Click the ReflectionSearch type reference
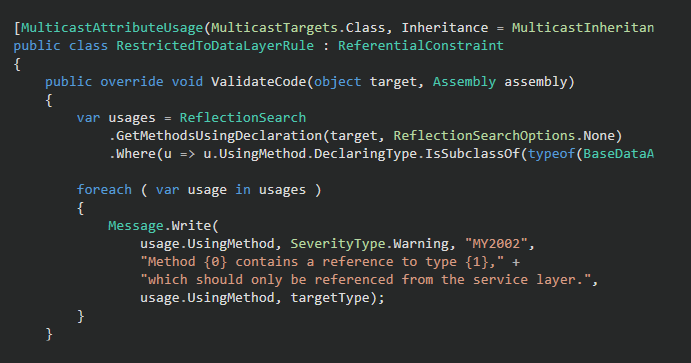The height and width of the screenshot is (363, 691). click(242, 118)
